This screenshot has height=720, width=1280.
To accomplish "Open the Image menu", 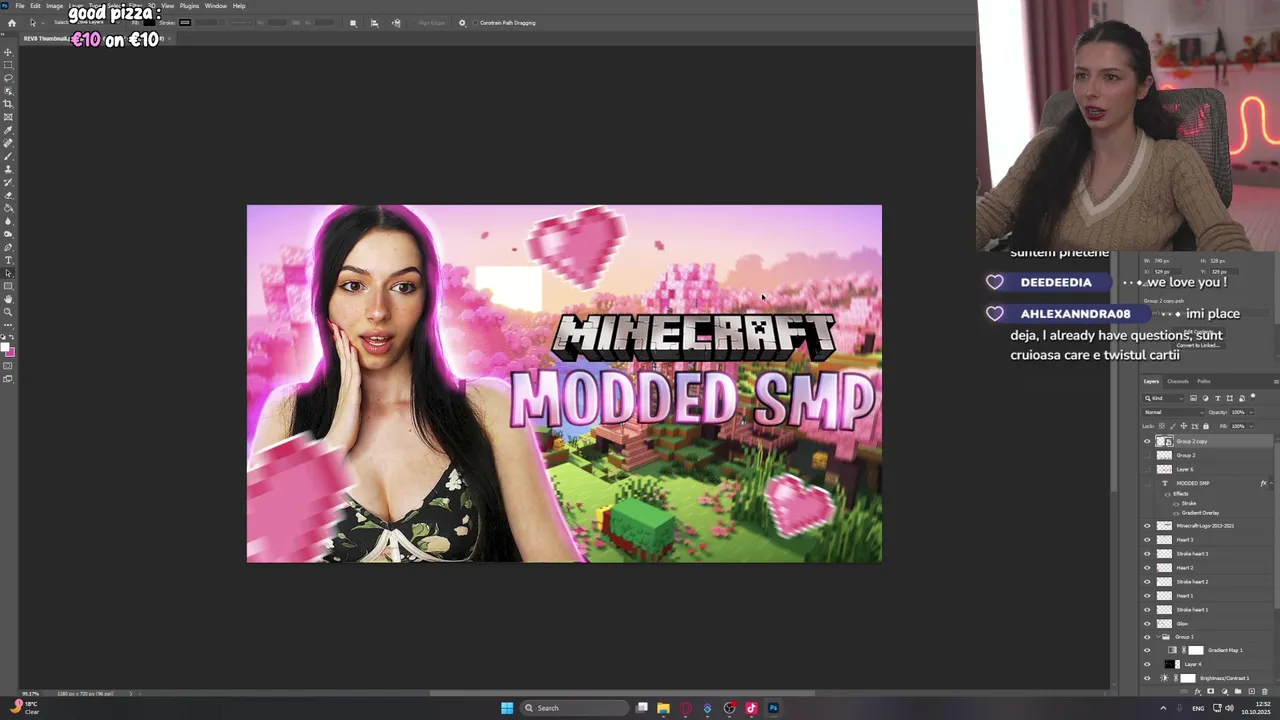I will click(54, 6).
